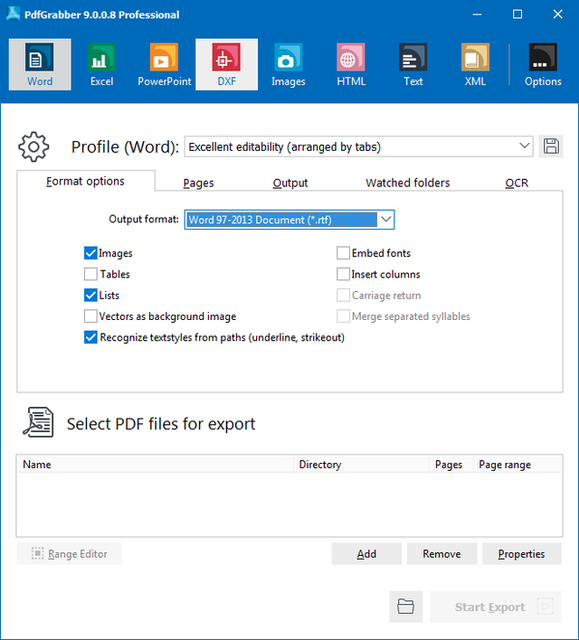Screen dimensions: 579x640
Task: Select the Images export icon
Action: coord(288,64)
